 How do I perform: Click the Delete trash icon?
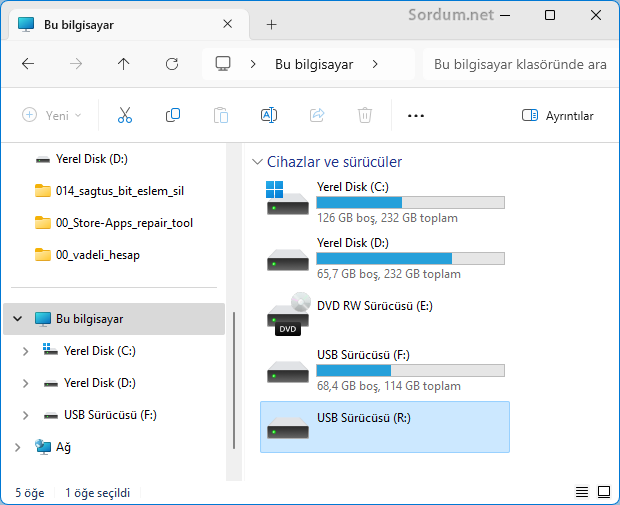(x=365, y=115)
